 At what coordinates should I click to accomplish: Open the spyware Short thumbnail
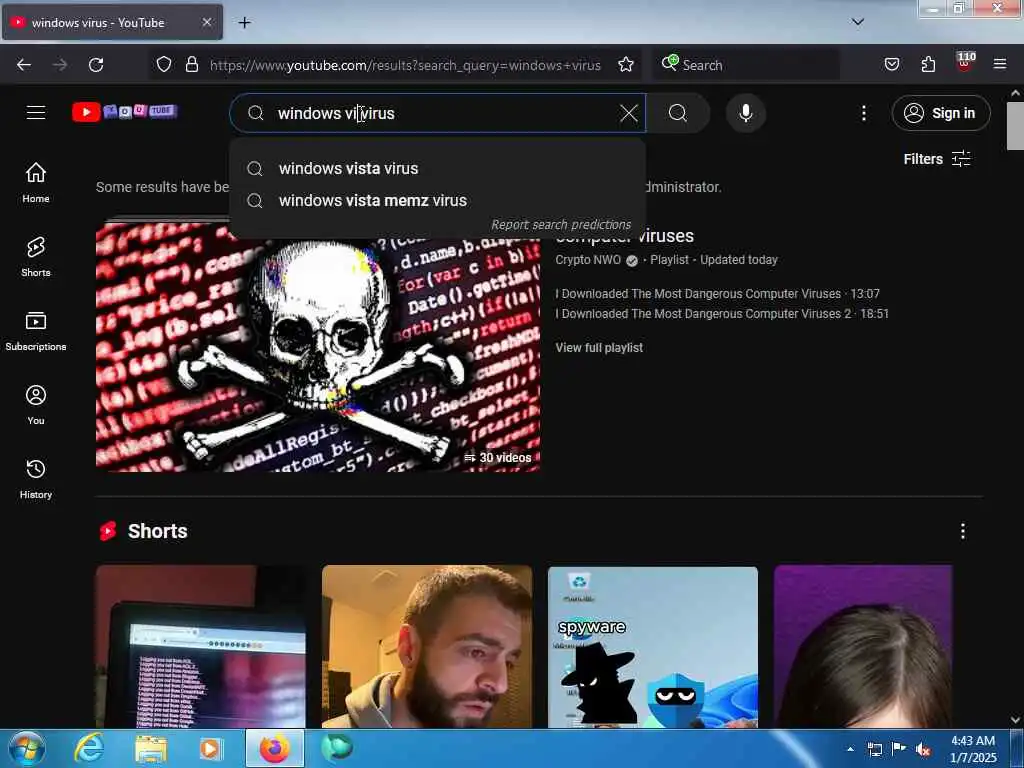click(x=653, y=647)
